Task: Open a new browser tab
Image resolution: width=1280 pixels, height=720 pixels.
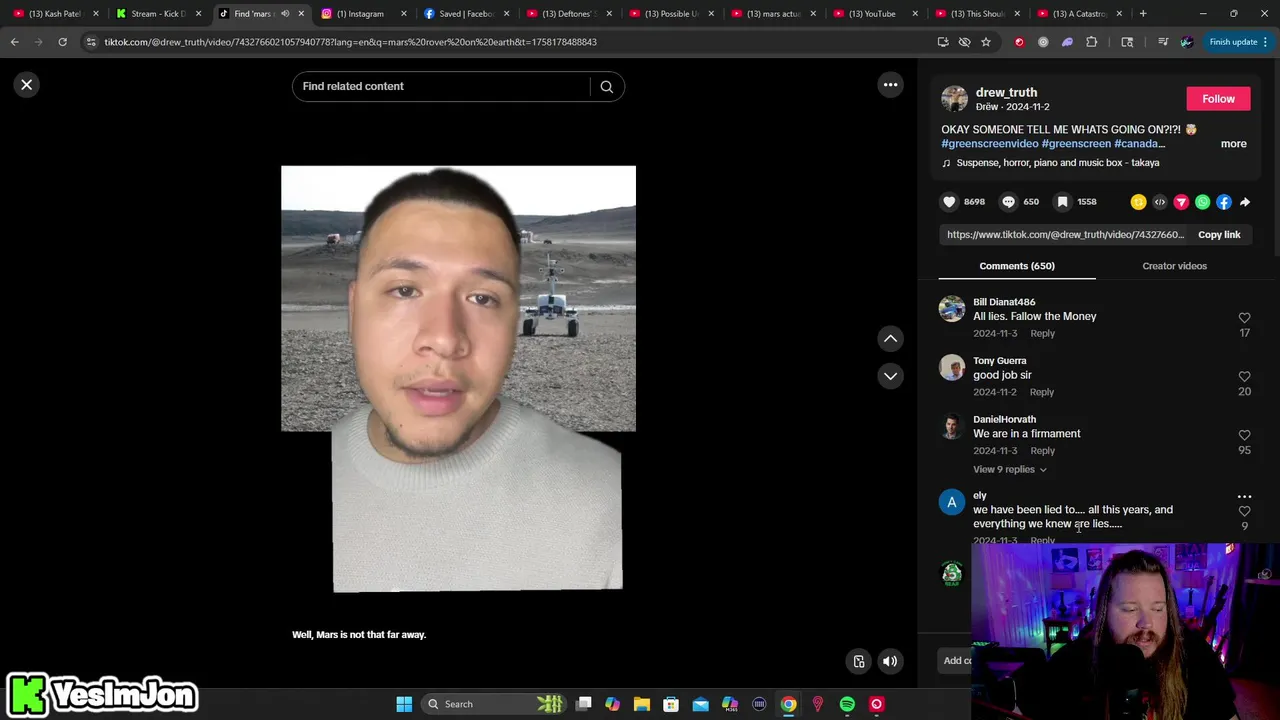Action: [1143, 14]
